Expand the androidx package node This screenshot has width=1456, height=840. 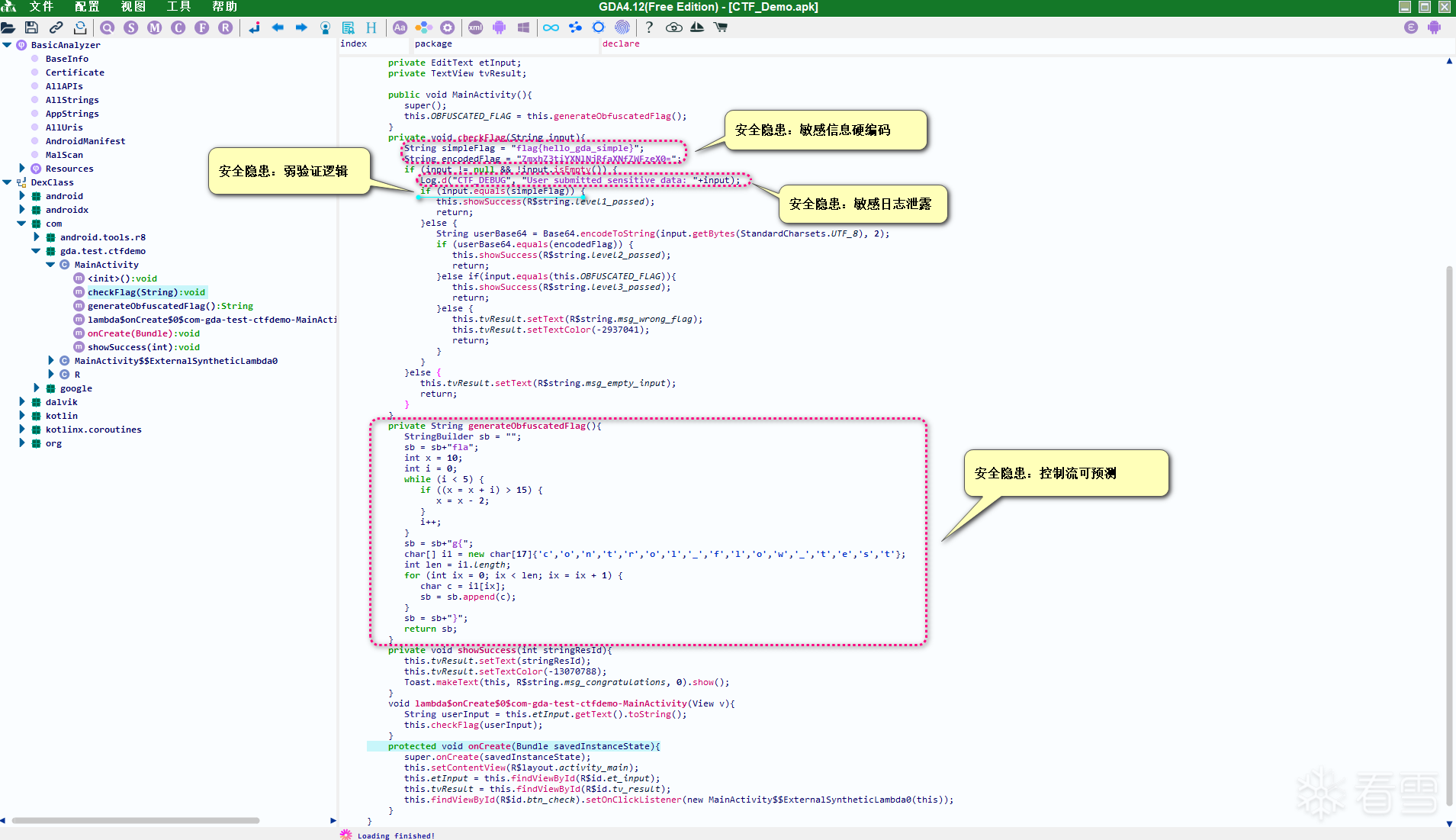21,210
